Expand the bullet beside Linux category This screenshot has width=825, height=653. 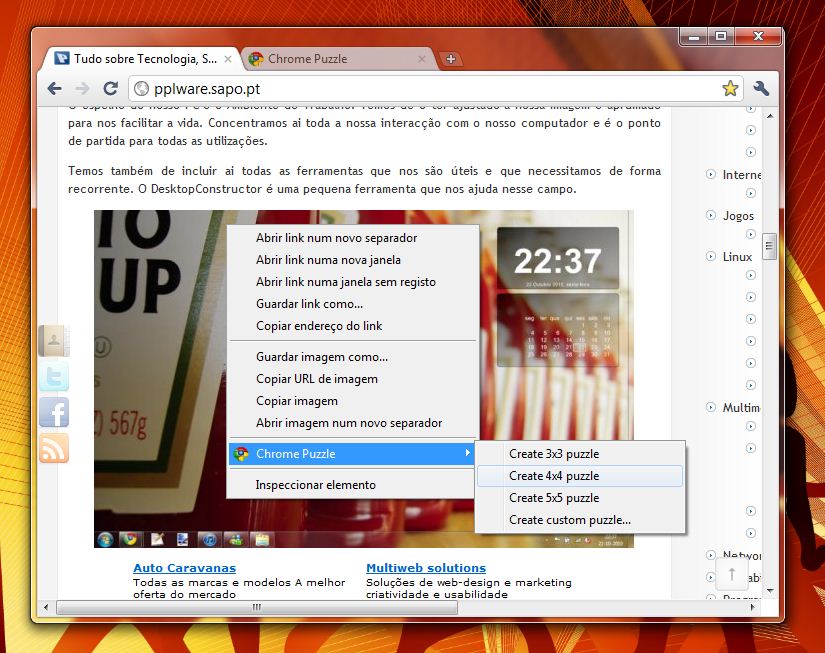[x=711, y=256]
